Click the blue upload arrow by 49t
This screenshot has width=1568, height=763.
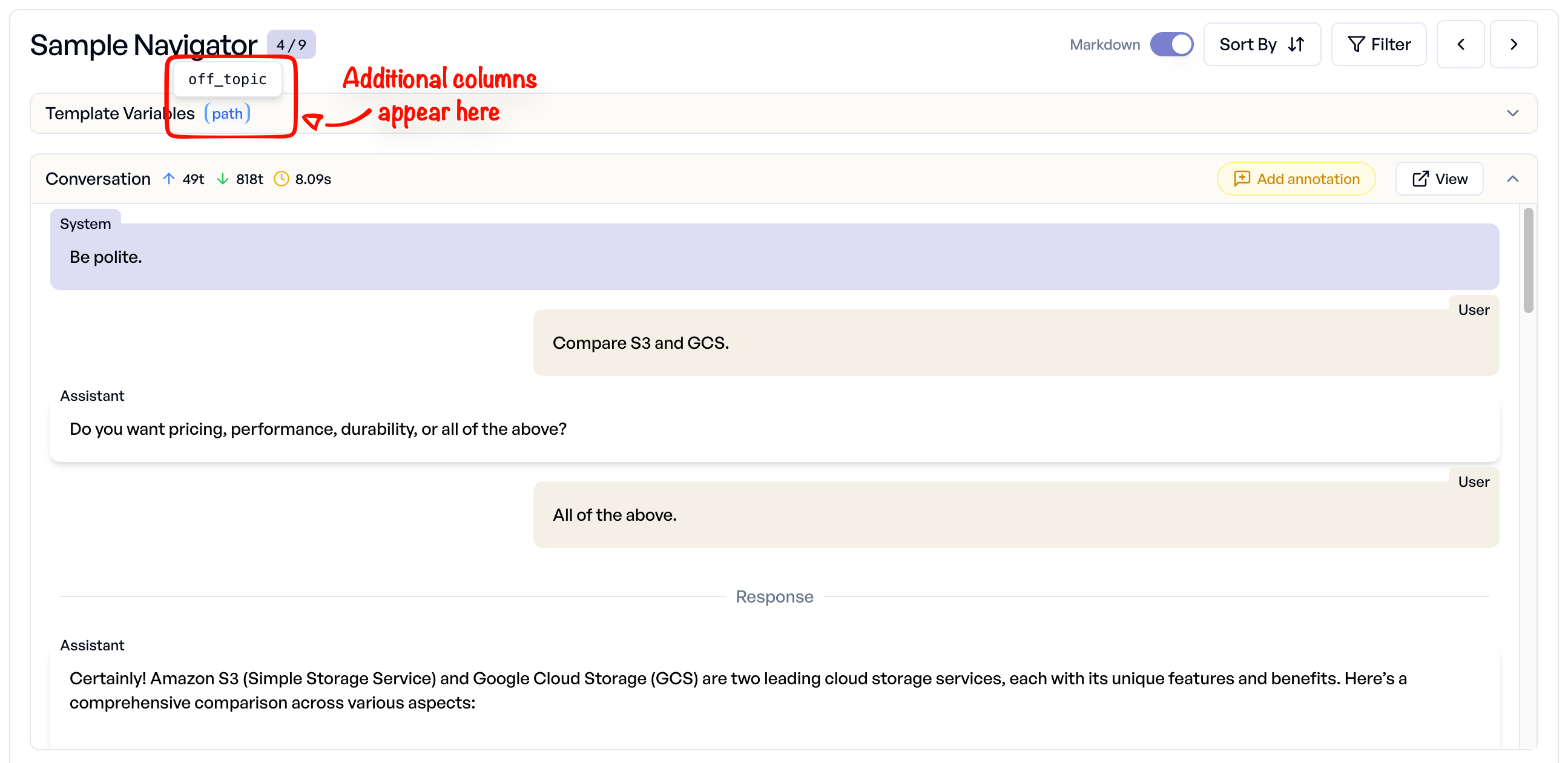[169, 179]
